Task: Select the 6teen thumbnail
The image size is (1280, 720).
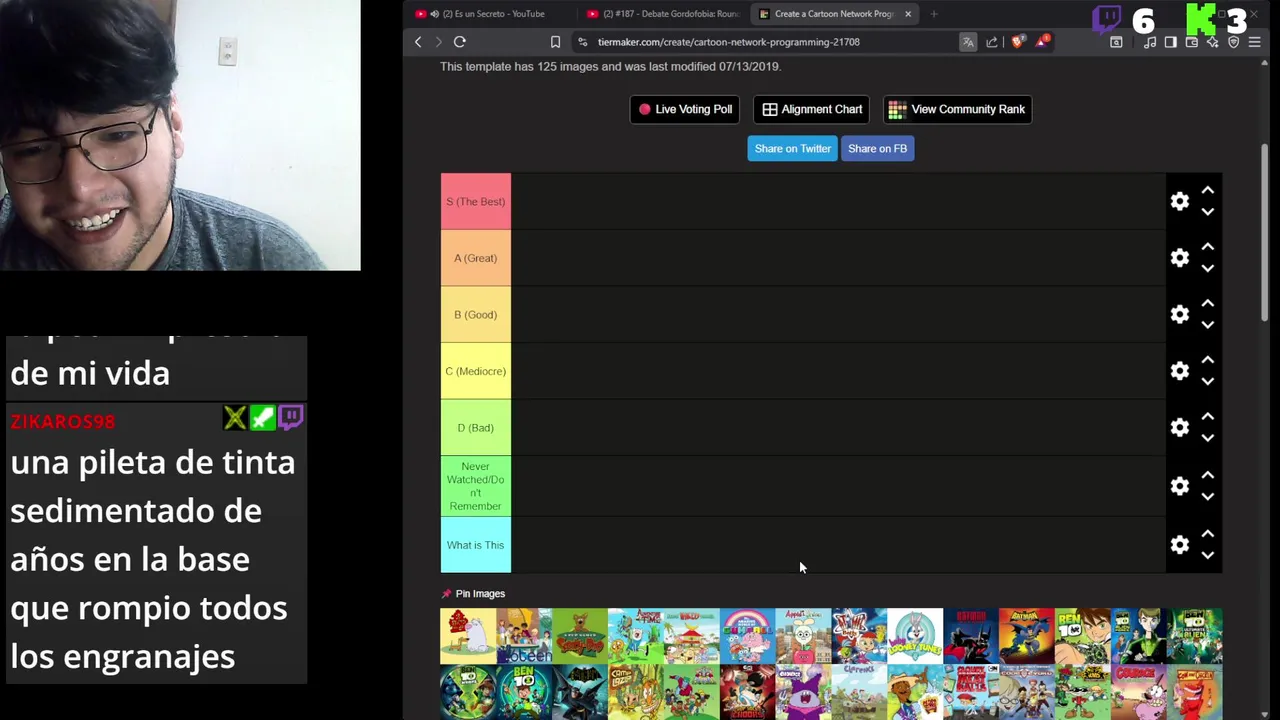Action: pos(524,636)
